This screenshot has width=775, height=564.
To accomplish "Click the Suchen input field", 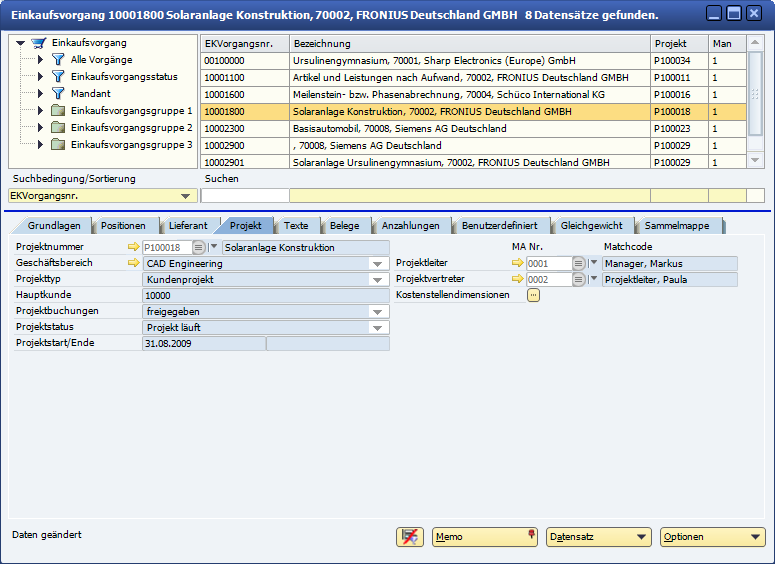I will (x=244, y=196).
